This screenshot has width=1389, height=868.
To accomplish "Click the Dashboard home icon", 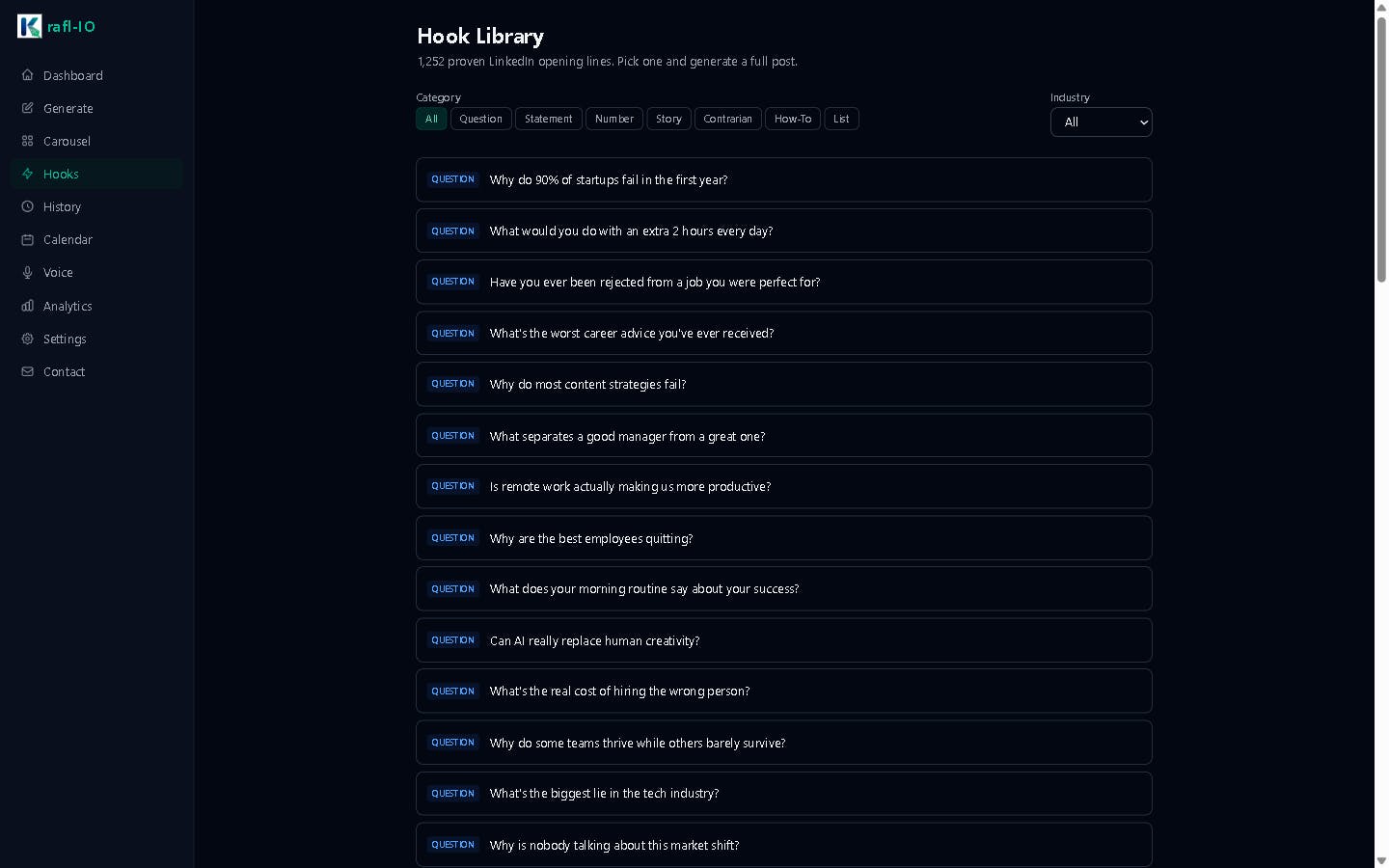I will point(27,75).
